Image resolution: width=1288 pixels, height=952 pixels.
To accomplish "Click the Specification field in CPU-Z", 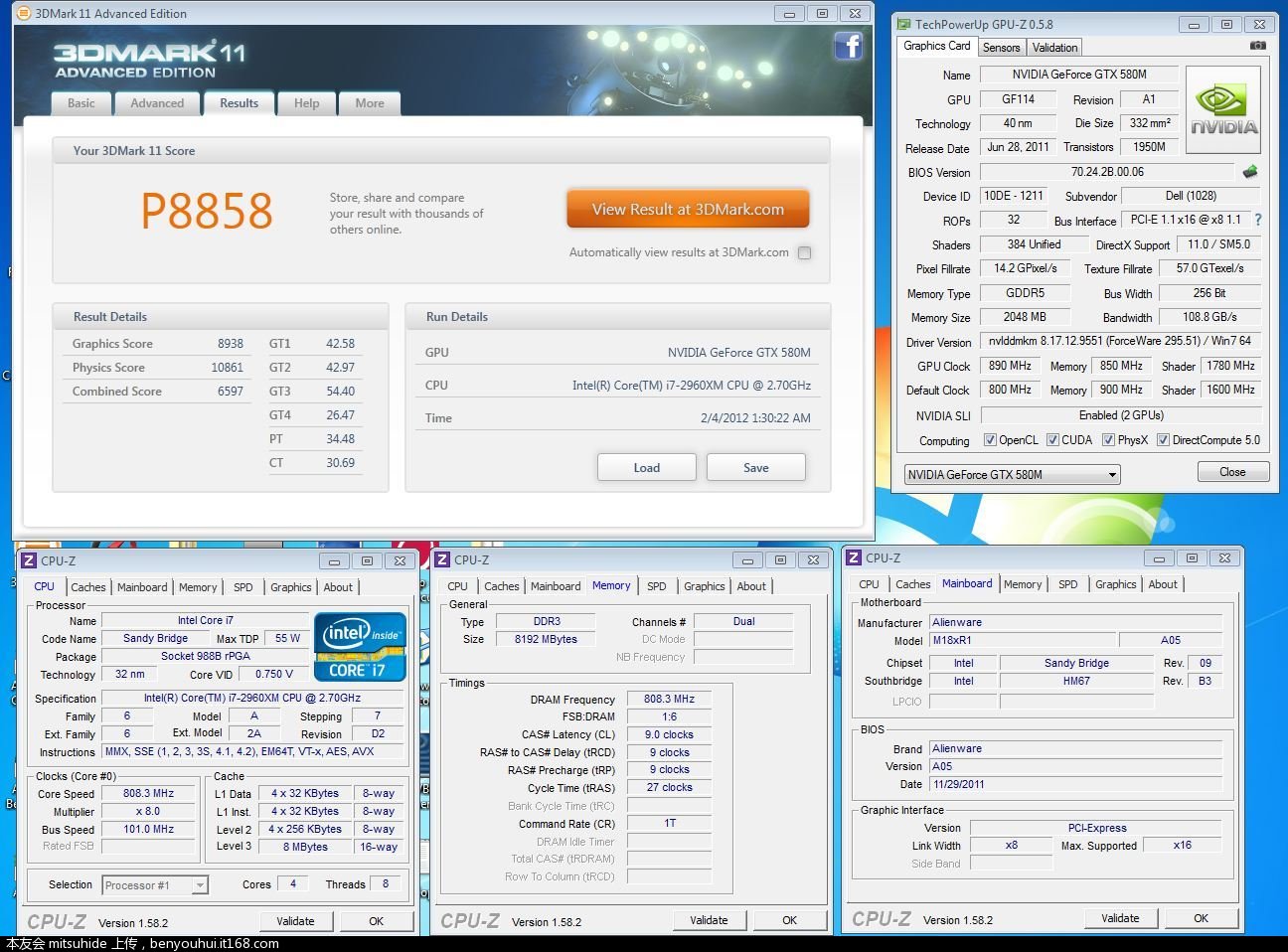I will click(252, 699).
